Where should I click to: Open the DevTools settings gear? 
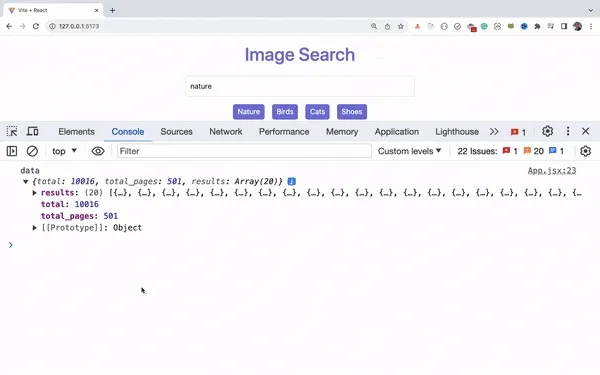tap(548, 131)
